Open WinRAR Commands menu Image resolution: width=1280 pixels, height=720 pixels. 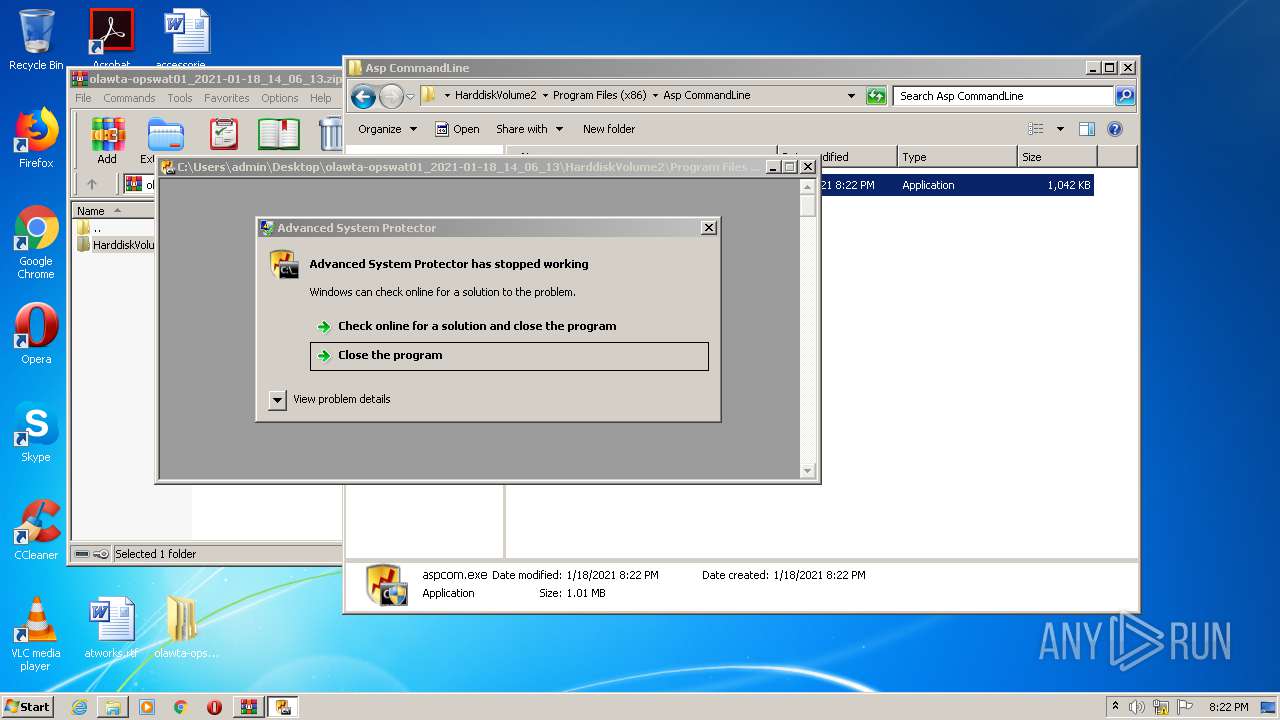(x=129, y=98)
